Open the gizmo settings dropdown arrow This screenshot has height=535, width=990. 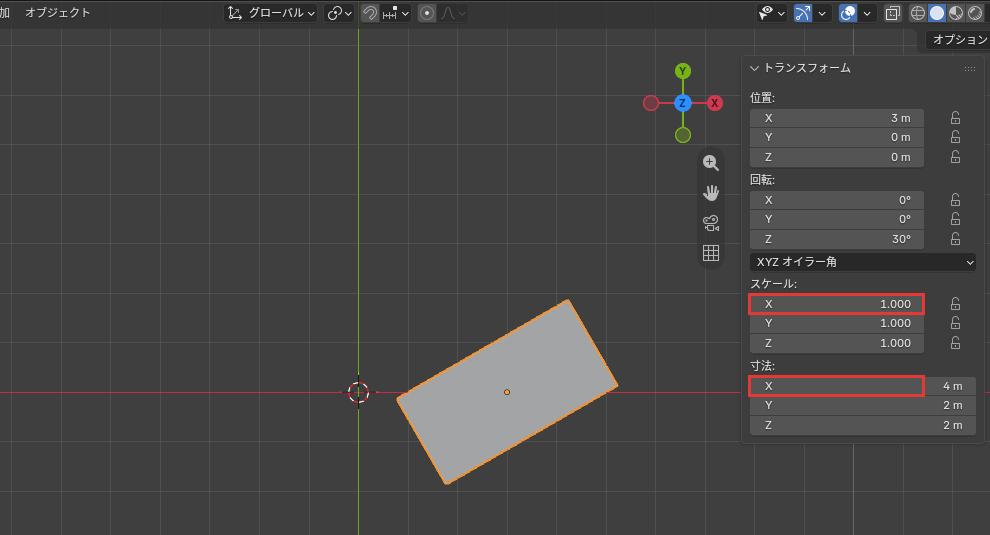coord(821,13)
